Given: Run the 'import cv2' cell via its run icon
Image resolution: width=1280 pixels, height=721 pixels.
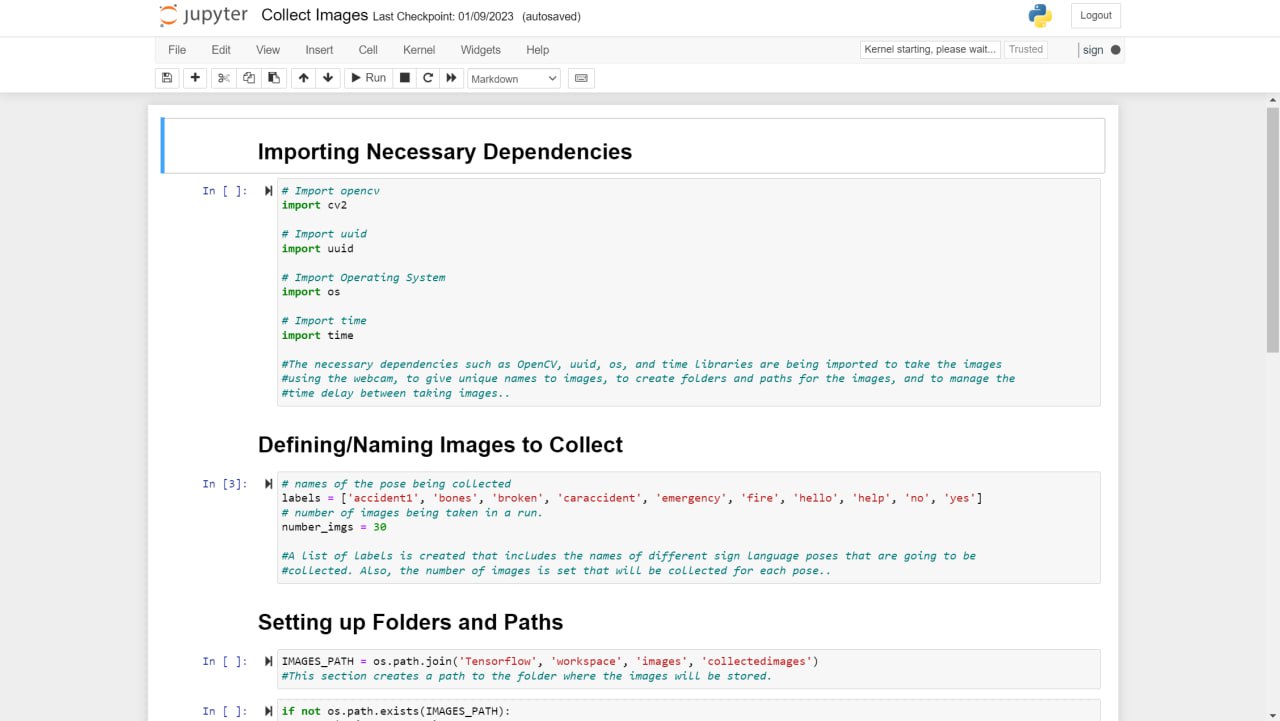Looking at the screenshot, I should click(x=268, y=191).
